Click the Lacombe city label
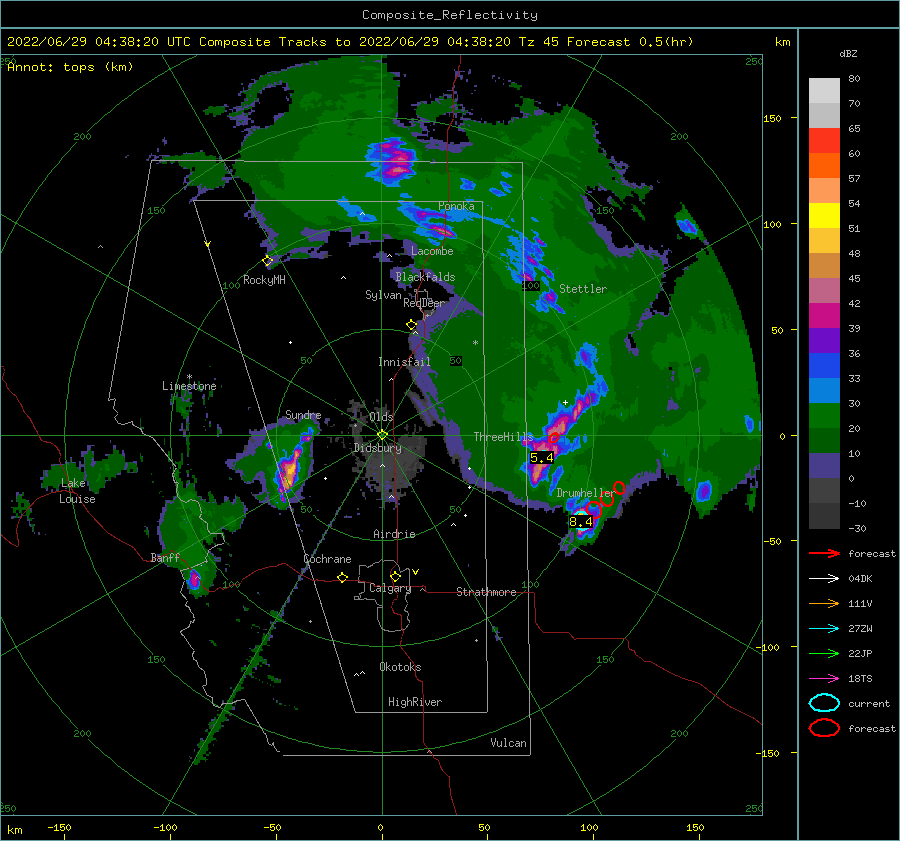Viewport: 900px width, 841px height. click(432, 251)
